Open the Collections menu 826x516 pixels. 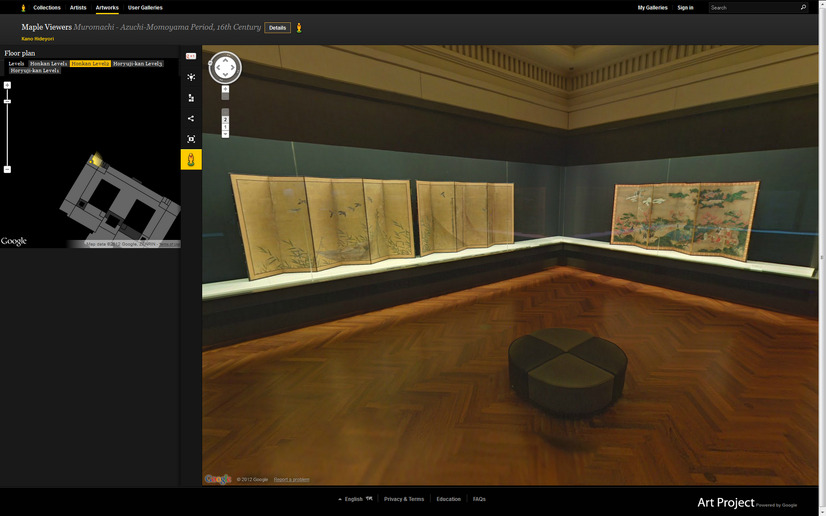[x=47, y=8]
